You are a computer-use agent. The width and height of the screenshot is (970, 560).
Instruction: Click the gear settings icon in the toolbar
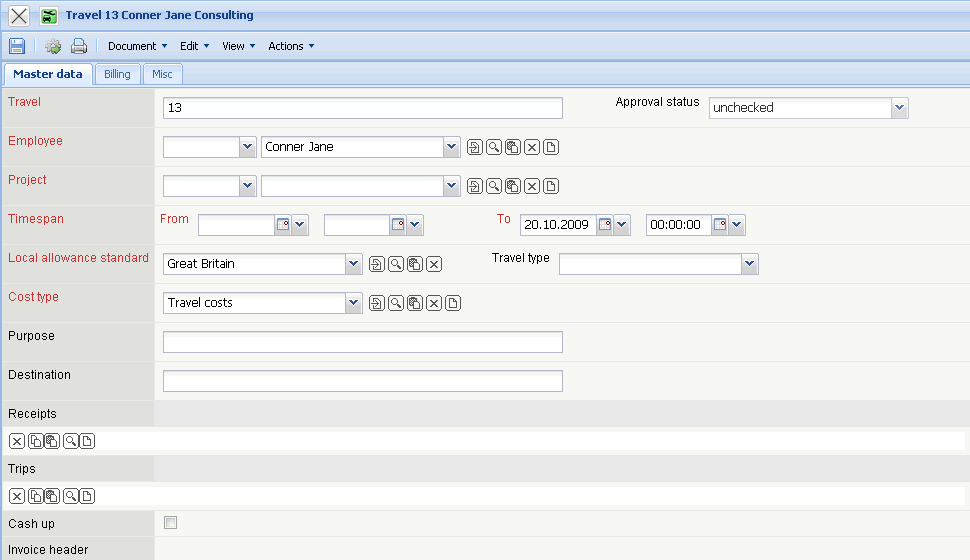coord(53,46)
